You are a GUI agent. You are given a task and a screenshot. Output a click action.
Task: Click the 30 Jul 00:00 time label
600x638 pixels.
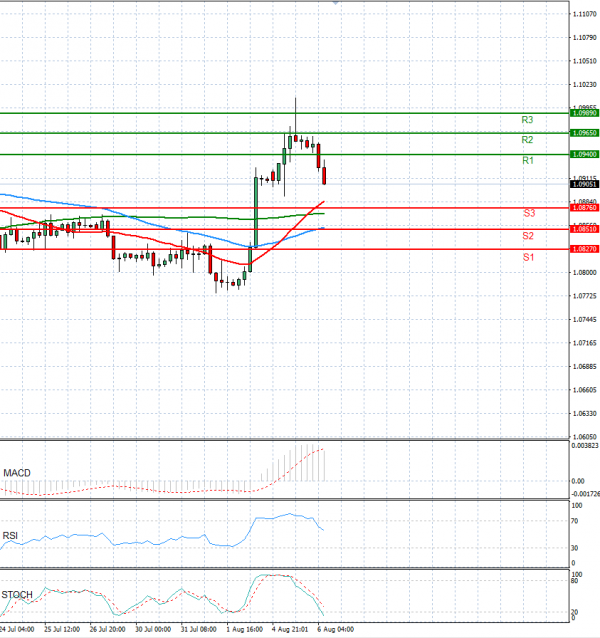153,629
